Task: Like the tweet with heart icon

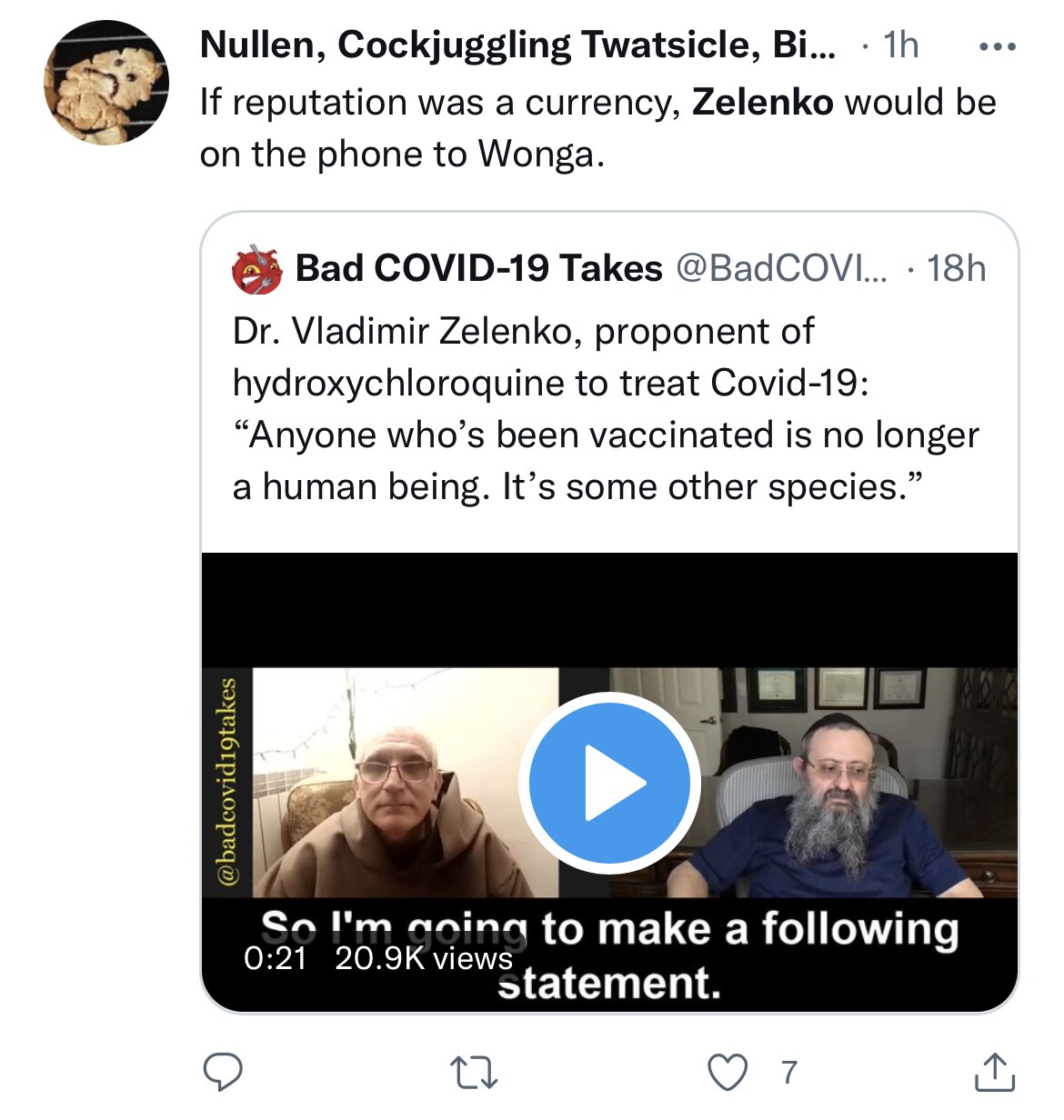Action: (x=728, y=1073)
